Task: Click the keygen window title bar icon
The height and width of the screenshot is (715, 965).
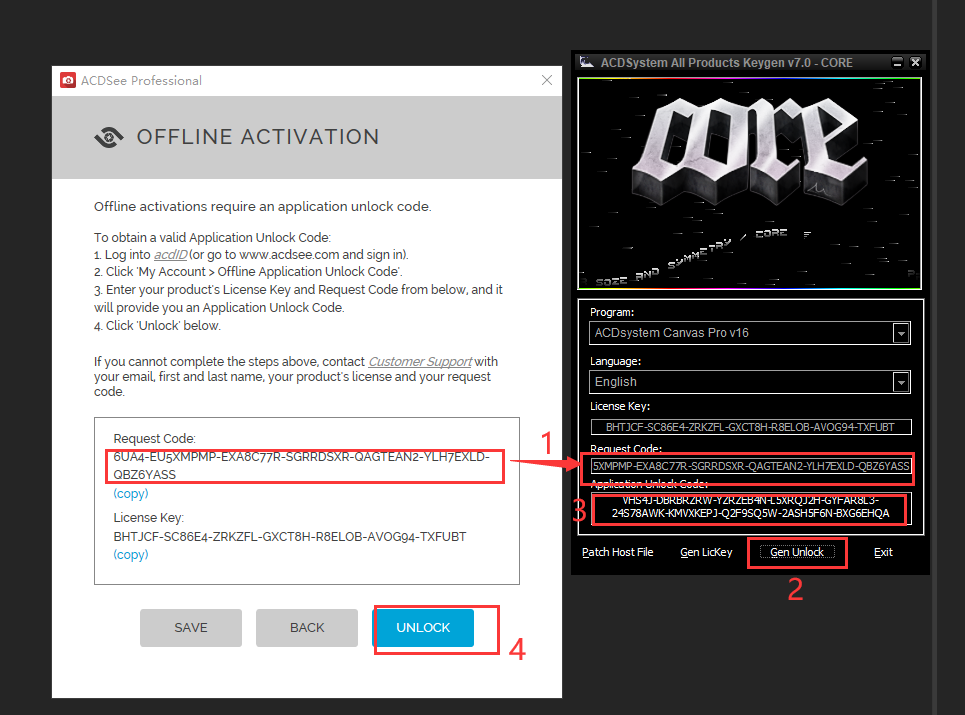Action: tap(587, 62)
